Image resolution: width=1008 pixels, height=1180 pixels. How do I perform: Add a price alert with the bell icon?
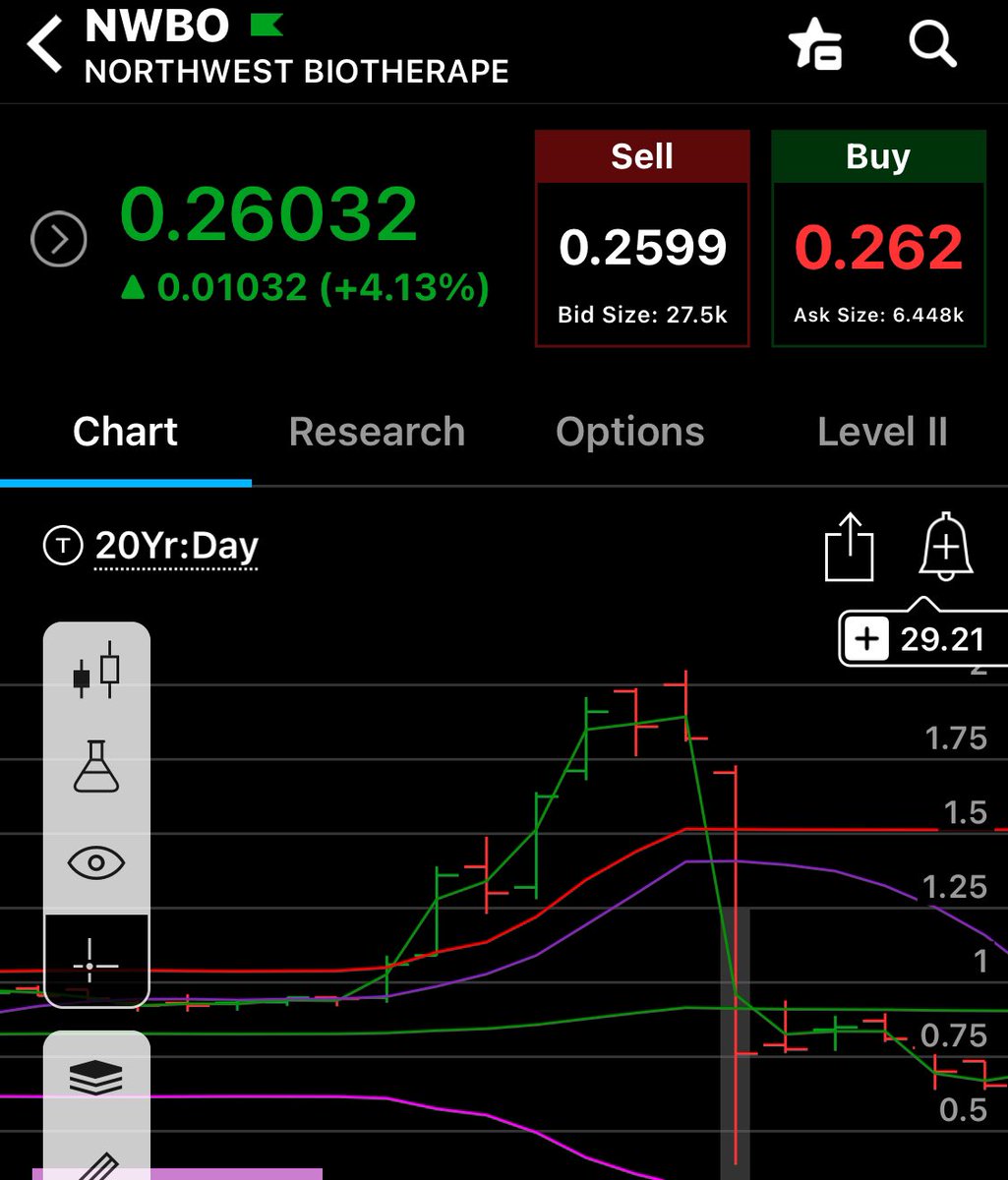coord(945,547)
